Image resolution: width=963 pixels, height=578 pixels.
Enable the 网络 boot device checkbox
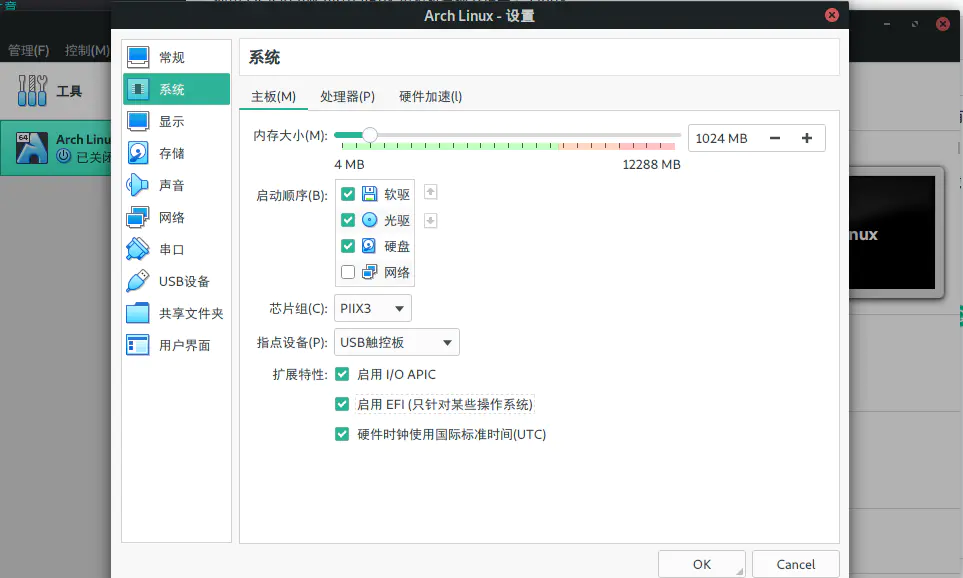(x=346, y=271)
